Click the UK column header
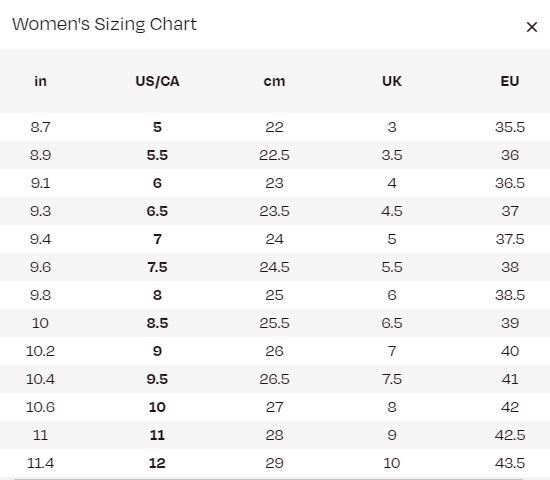The width and height of the screenshot is (550, 480). (x=392, y=81)
